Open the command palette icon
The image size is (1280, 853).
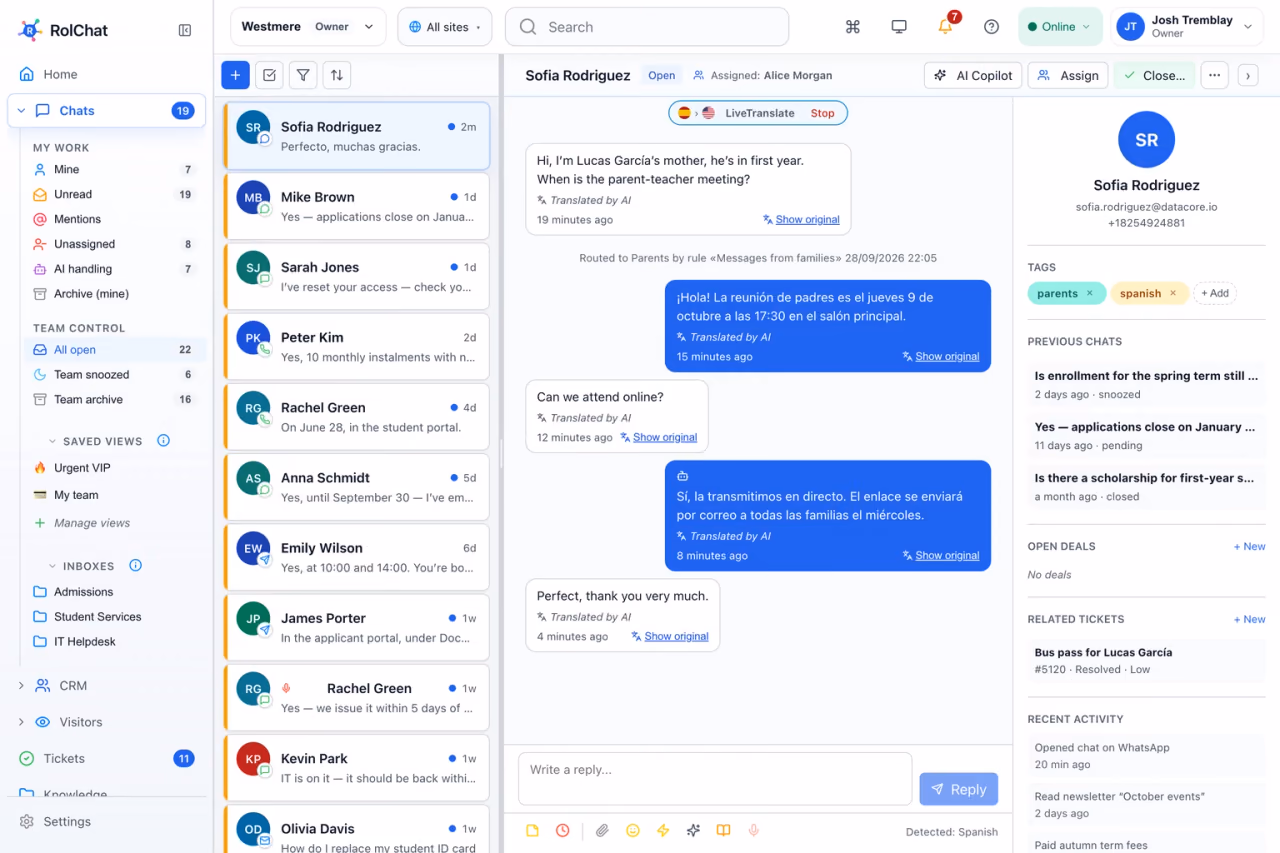click(x=853, y=27)
